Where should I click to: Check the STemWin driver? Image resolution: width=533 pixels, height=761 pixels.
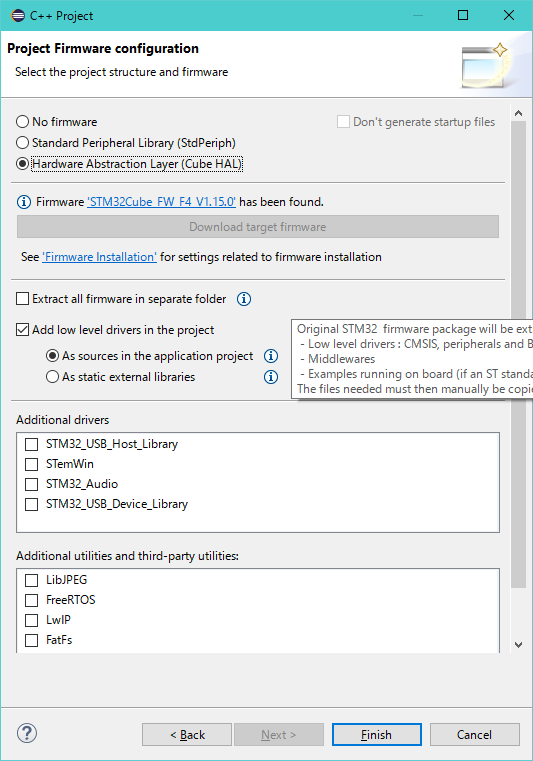tap(32, 464)
